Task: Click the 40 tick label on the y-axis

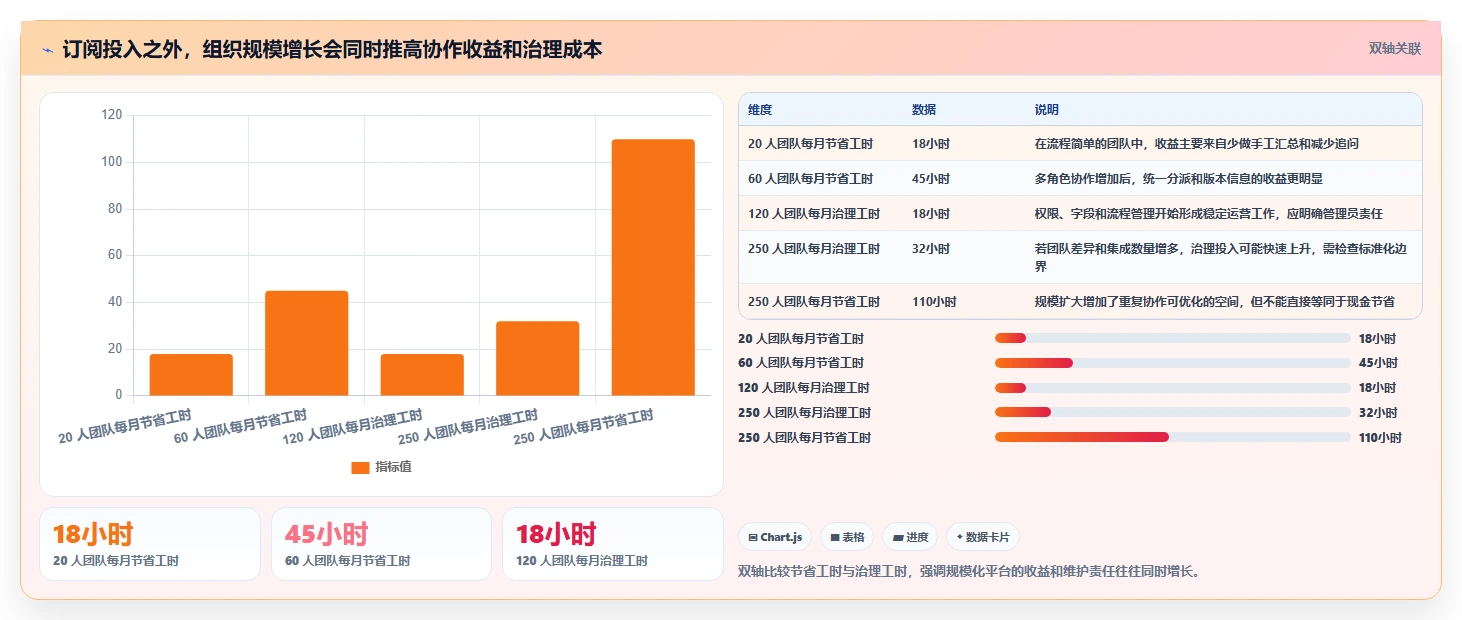Action: pyautogui.click(x=115, y=301)
